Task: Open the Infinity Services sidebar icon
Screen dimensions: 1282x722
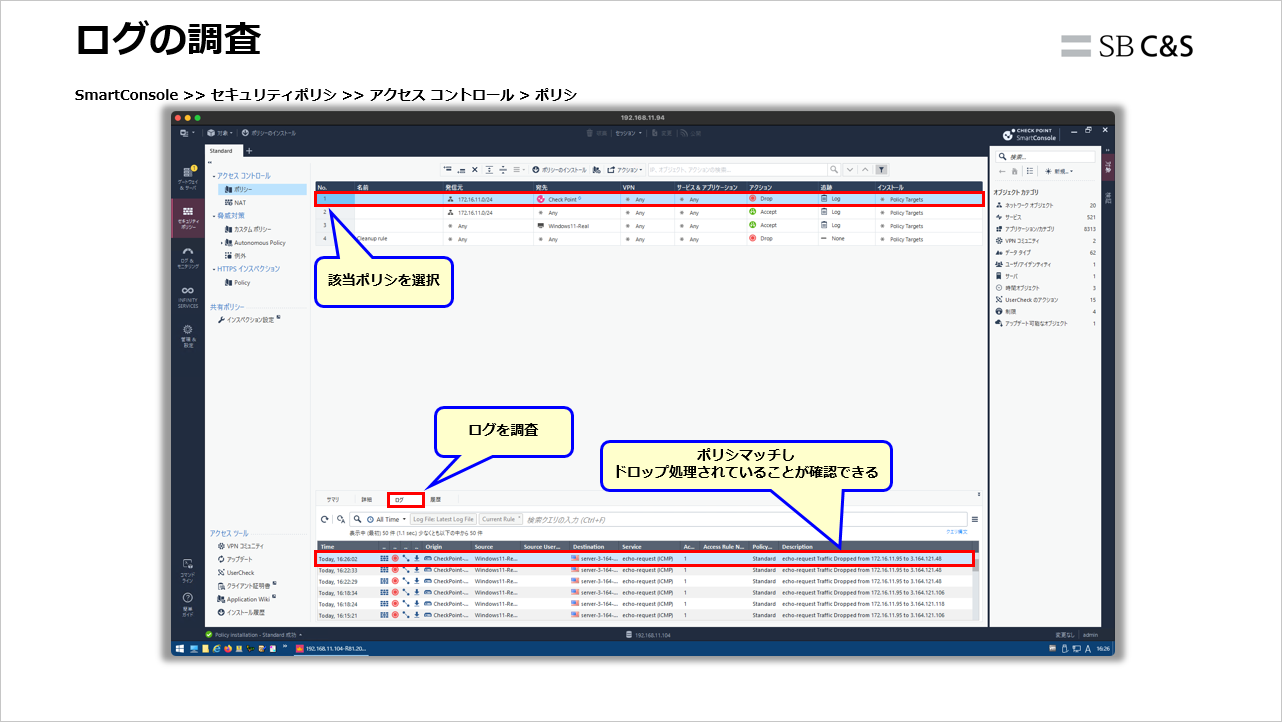Action: click(x=187, y=296)
